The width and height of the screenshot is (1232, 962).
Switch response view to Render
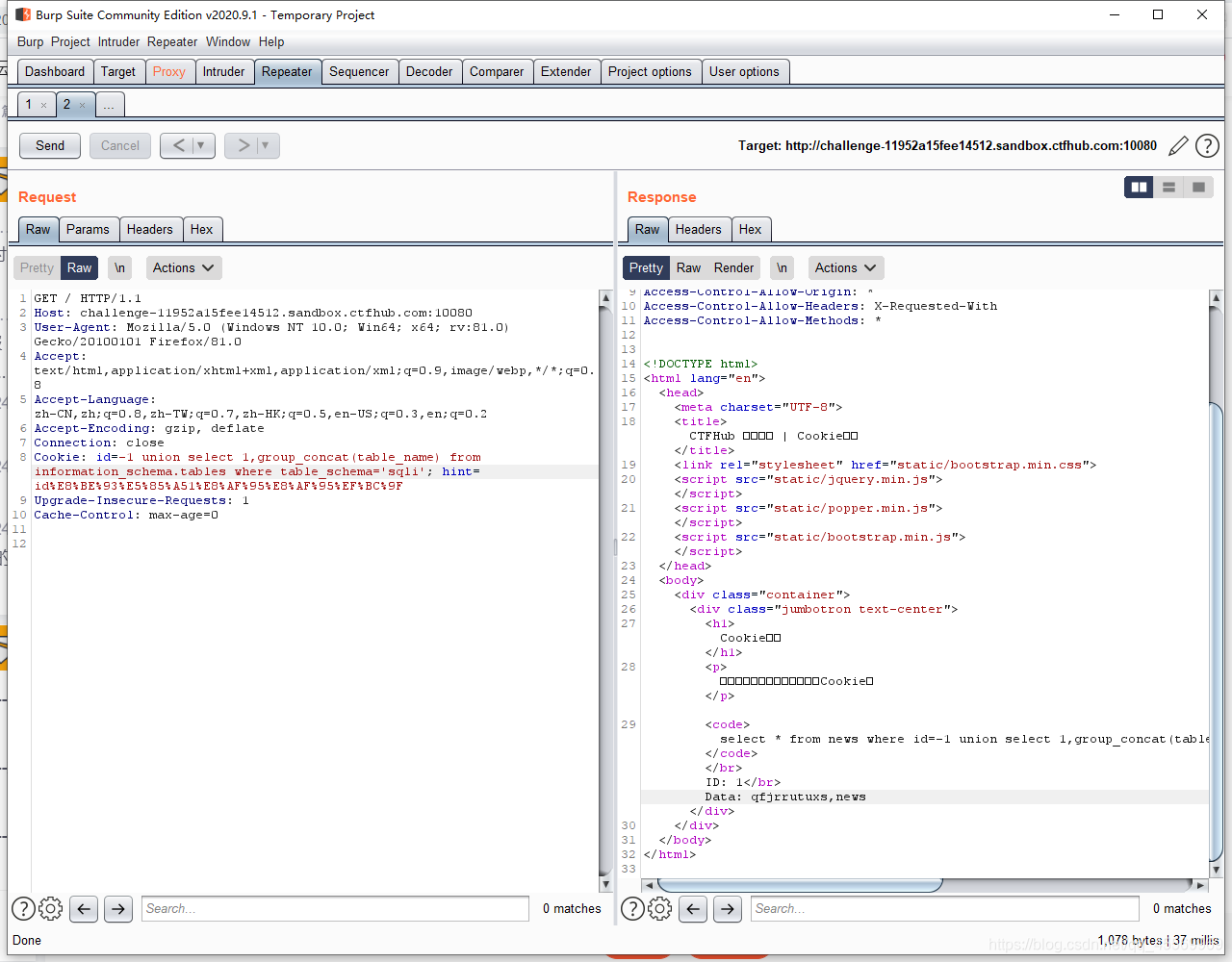coord(733,267)
